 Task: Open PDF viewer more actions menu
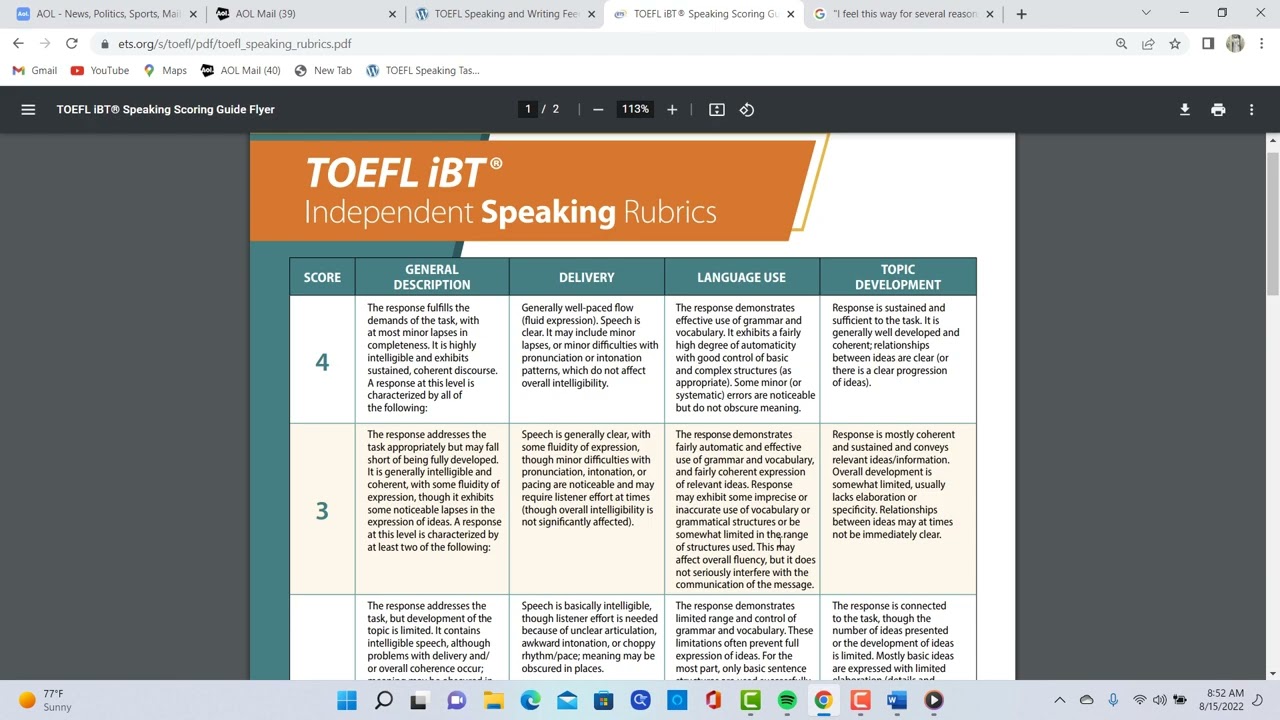point(1251,110)
